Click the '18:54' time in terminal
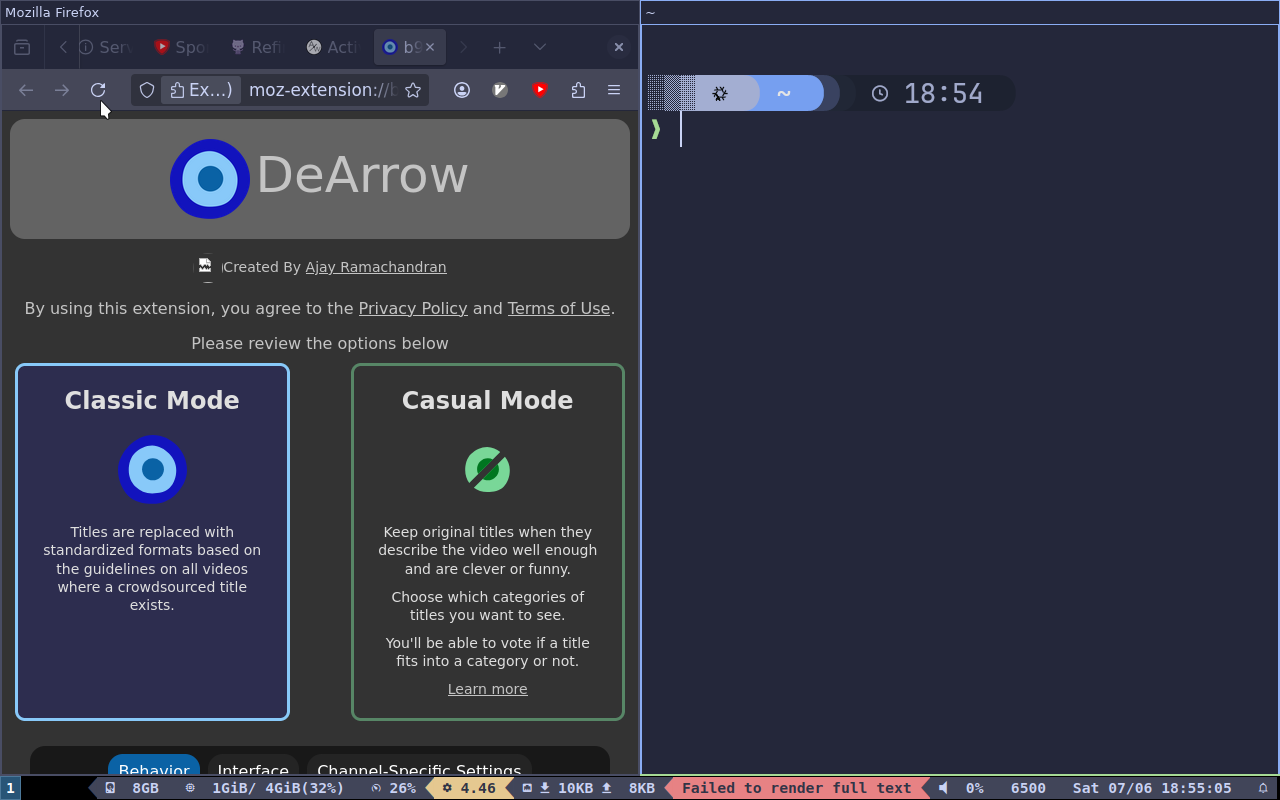This screenshot has height=800, width=1280. (943, 93)
